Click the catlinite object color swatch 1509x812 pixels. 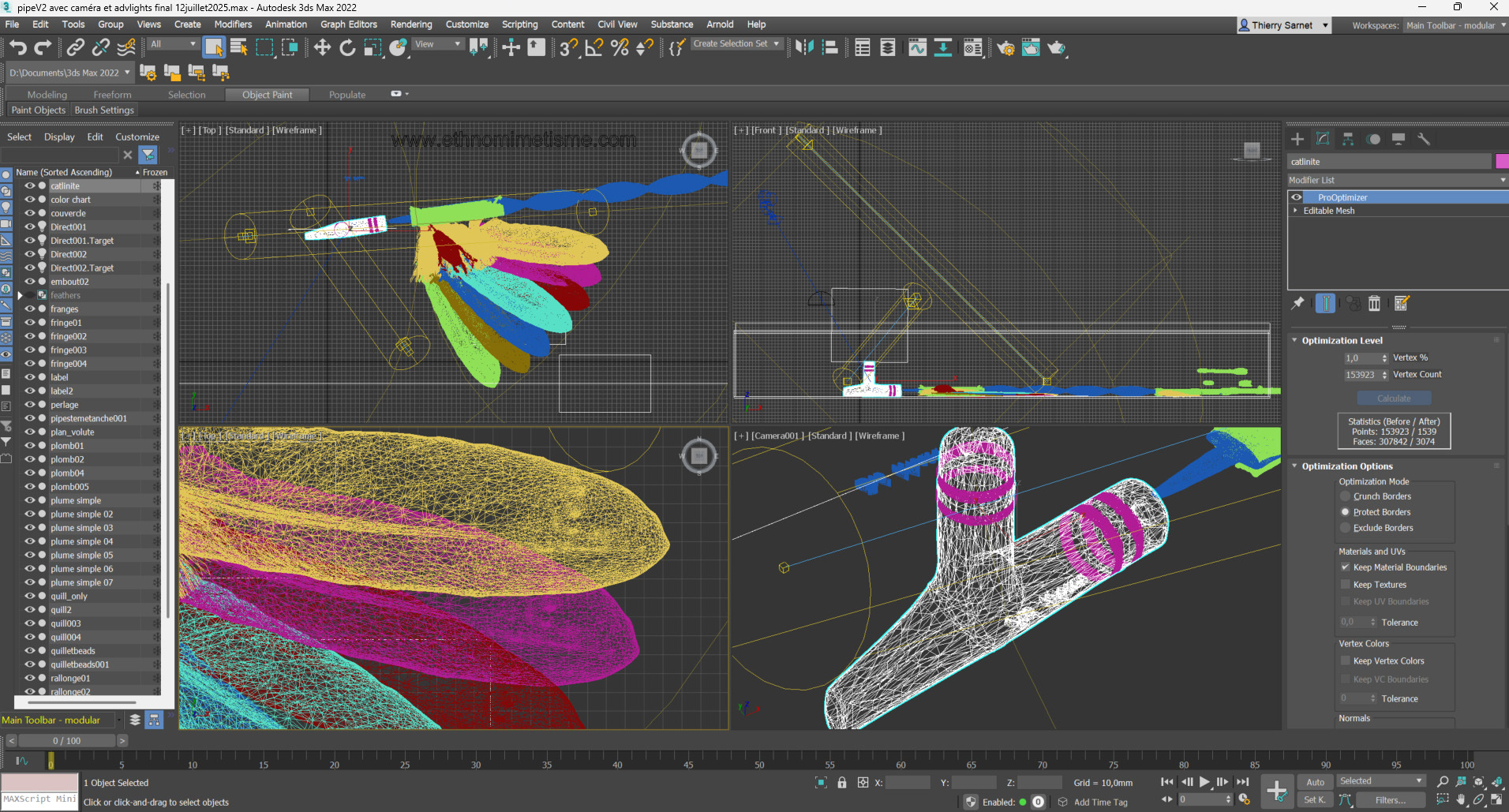[x=1501, y=162]
